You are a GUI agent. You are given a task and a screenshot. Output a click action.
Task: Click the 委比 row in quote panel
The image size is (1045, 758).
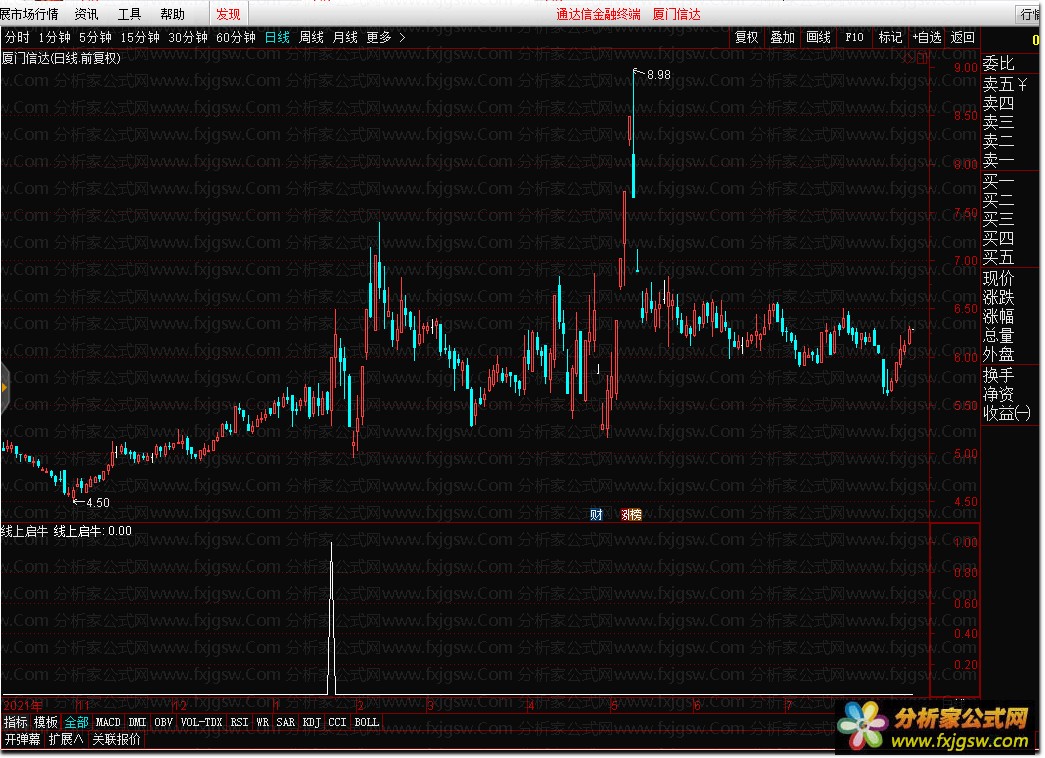pos(998,63)
